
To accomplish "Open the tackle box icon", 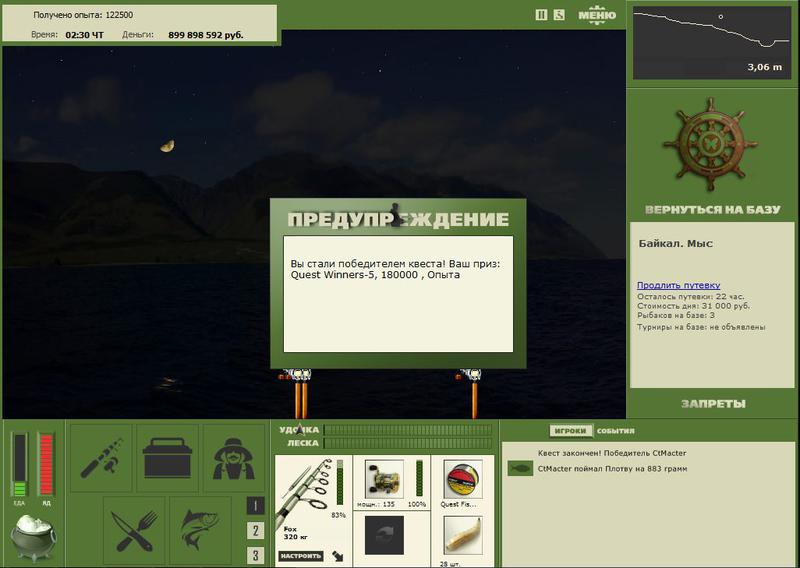I will click(167, 458).
